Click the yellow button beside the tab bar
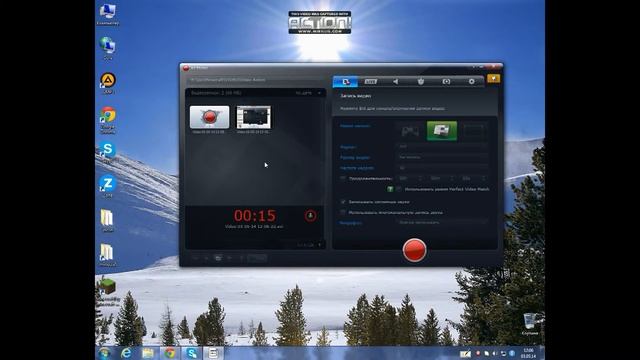Screen dimensions: 640x360 [x=493, y=78]
